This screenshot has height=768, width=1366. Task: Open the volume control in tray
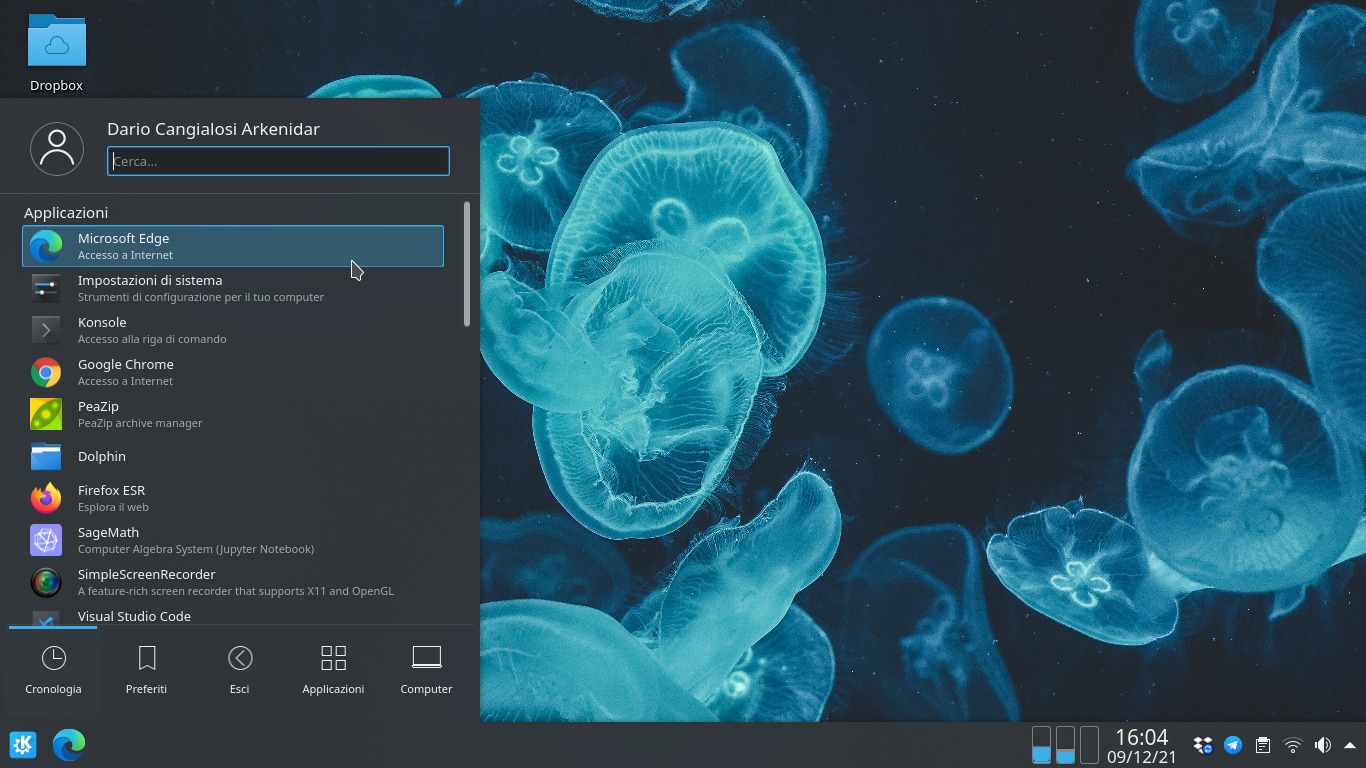pyautogui.click(x=1323, y=745)
